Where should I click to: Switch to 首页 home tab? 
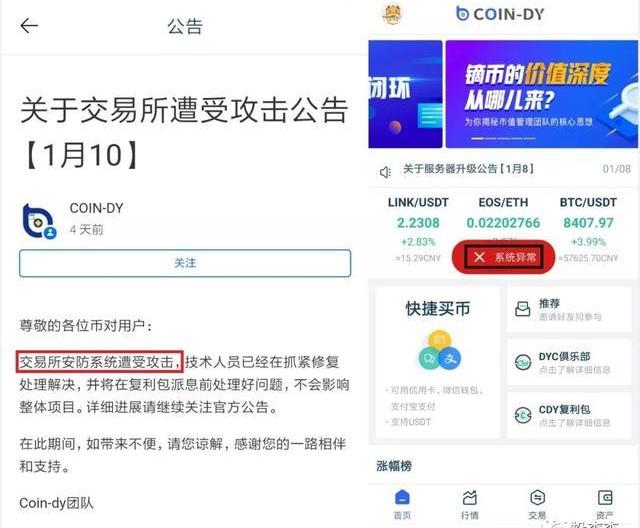pos(402,504)
